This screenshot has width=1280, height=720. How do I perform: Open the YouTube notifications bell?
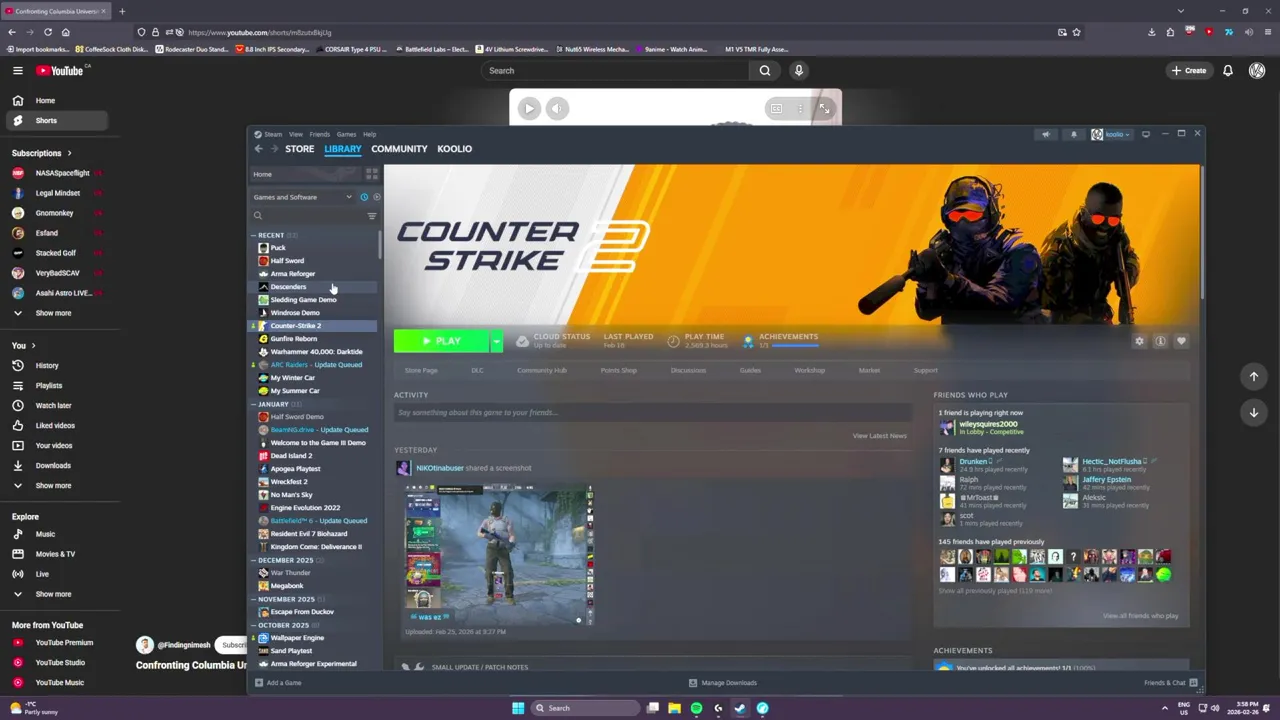click(1228, 70)
